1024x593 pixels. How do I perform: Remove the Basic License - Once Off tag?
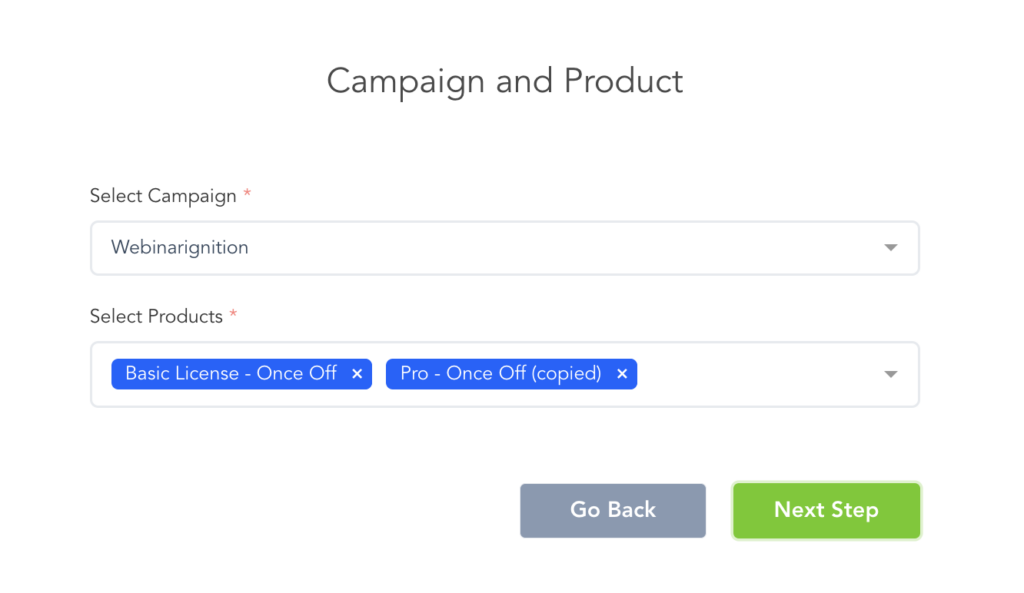click(357, 374)
